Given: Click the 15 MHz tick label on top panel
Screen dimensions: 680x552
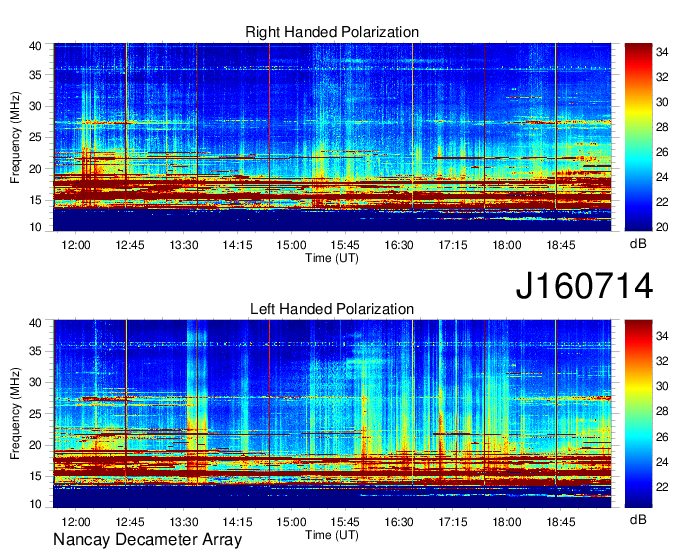Looking at the screenshot, I should (x=35, y=200).
